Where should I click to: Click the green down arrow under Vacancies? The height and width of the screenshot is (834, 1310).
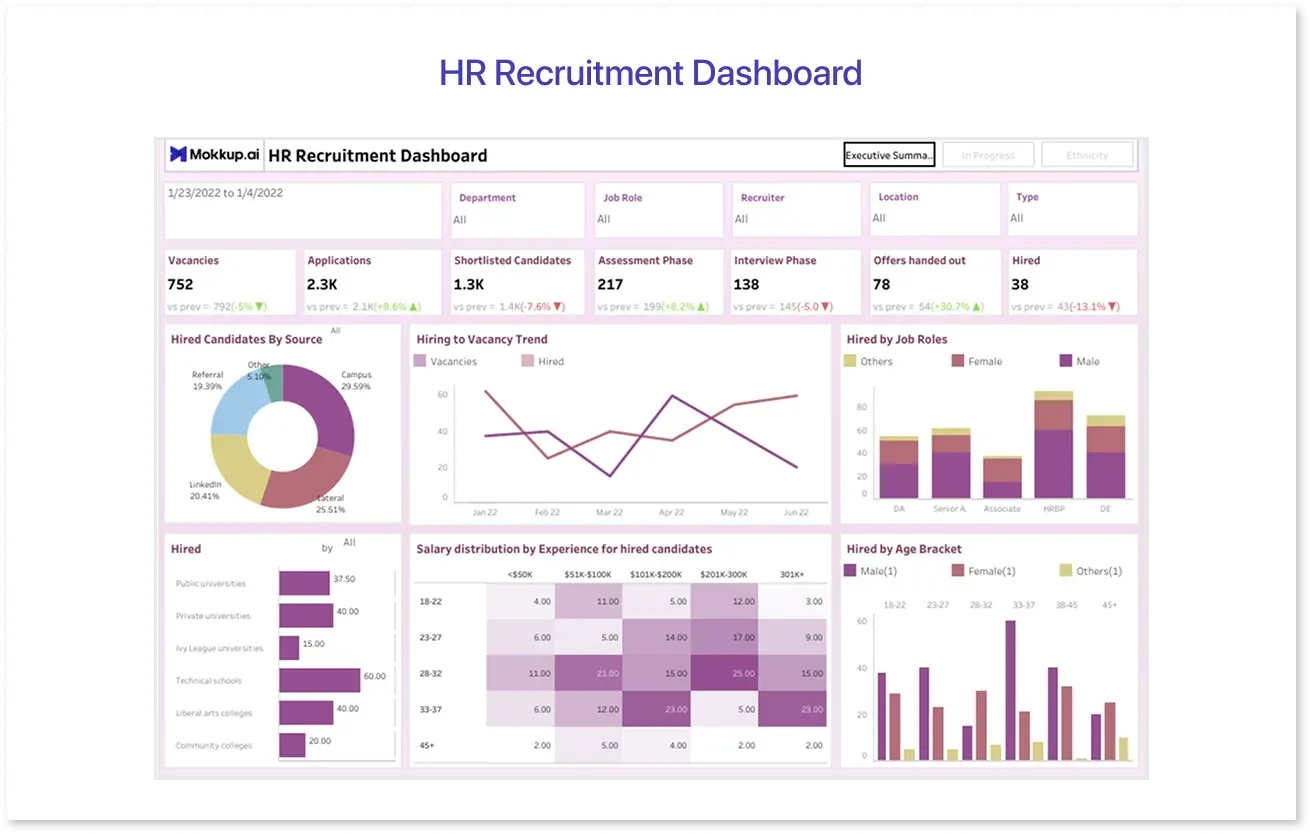coord(261,307)
